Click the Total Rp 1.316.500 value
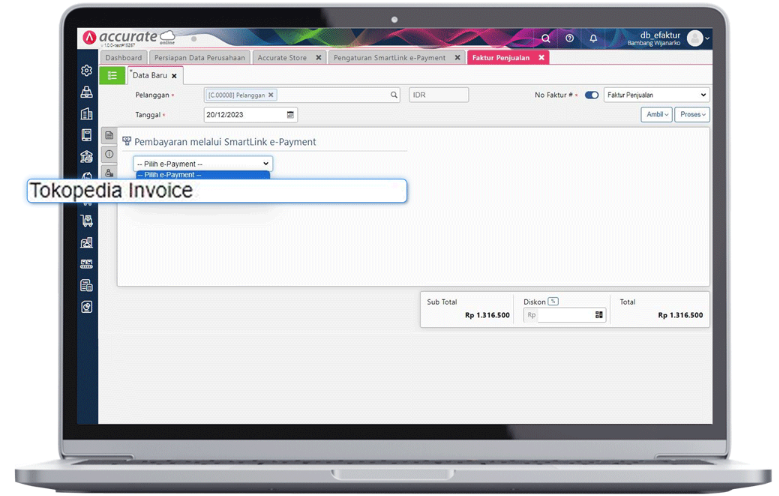 [681, 315]
